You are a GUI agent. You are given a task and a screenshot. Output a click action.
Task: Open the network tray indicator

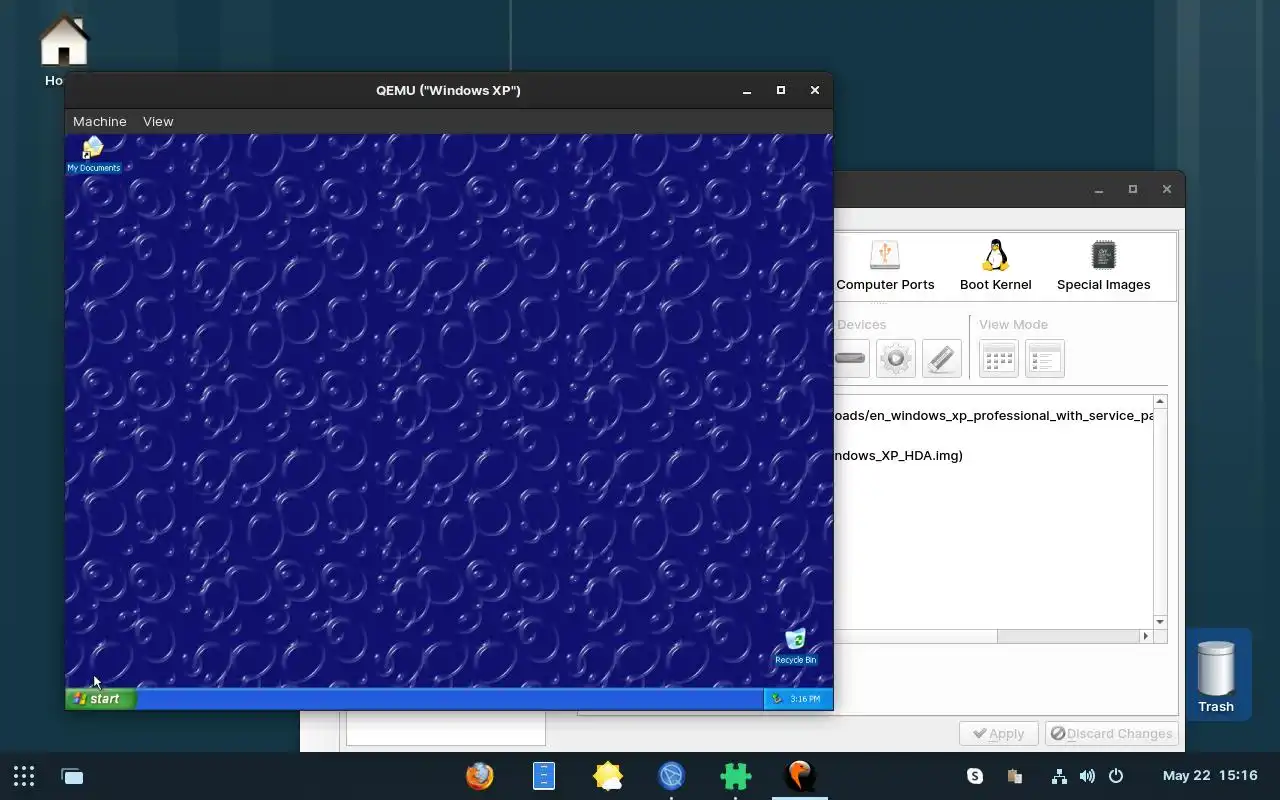pyautogui.click(x=1059, y=776)
